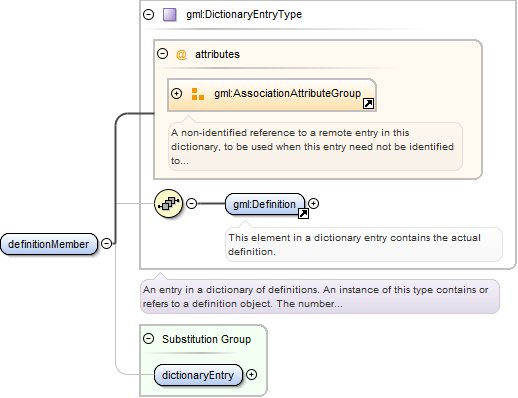Click the orange @ attributes icon
Viewport: 518px width, 398px height.
181,54
